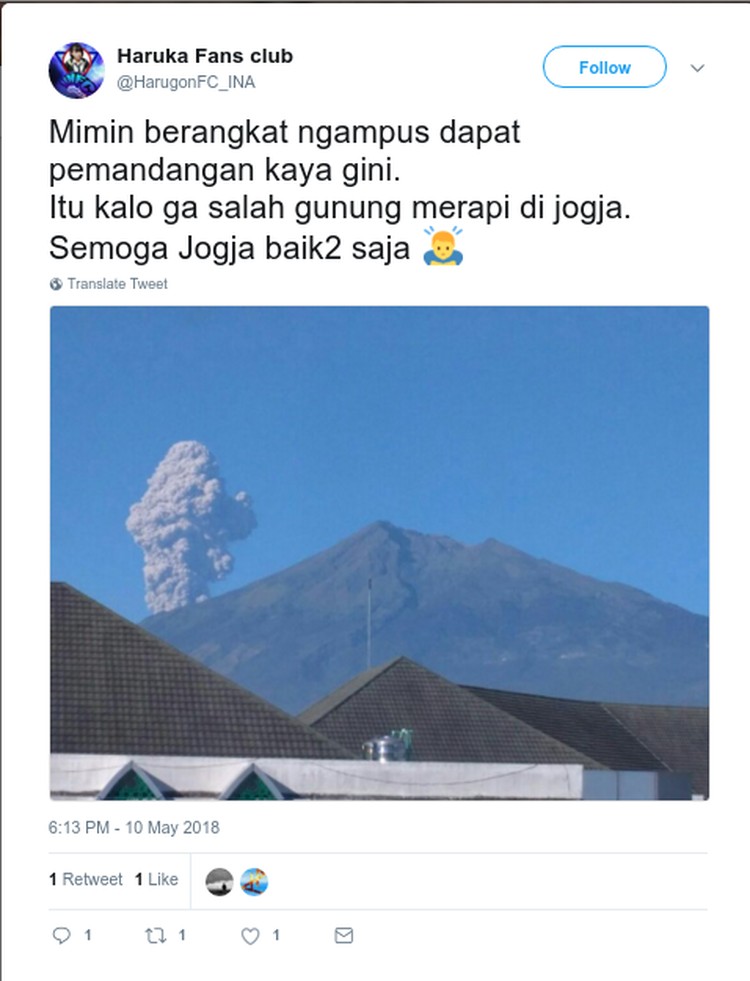Click the reply speech bubble icon

click(61, 935)
